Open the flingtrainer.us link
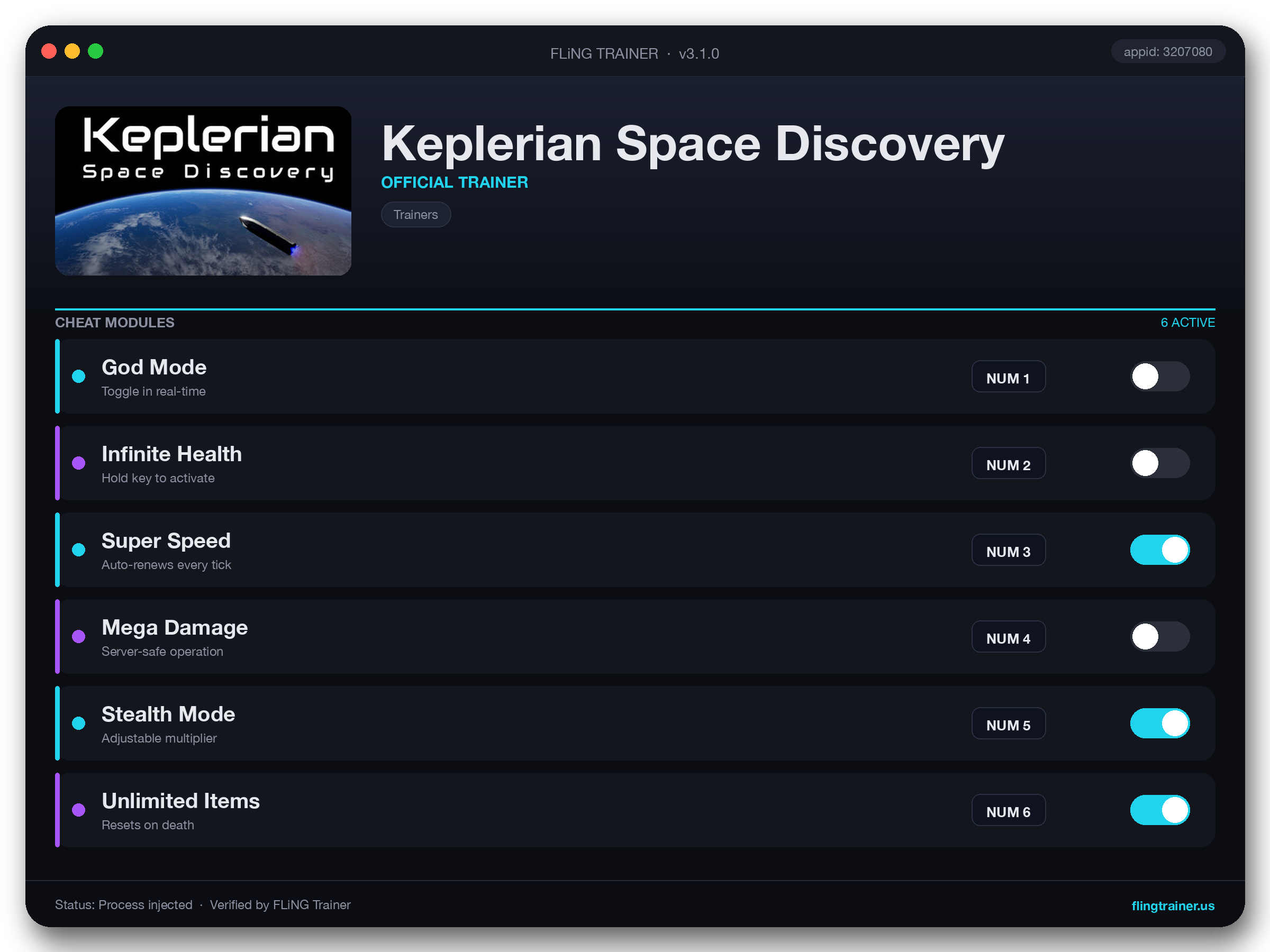The image size is (1270, 952). [x=1173, y=905]
